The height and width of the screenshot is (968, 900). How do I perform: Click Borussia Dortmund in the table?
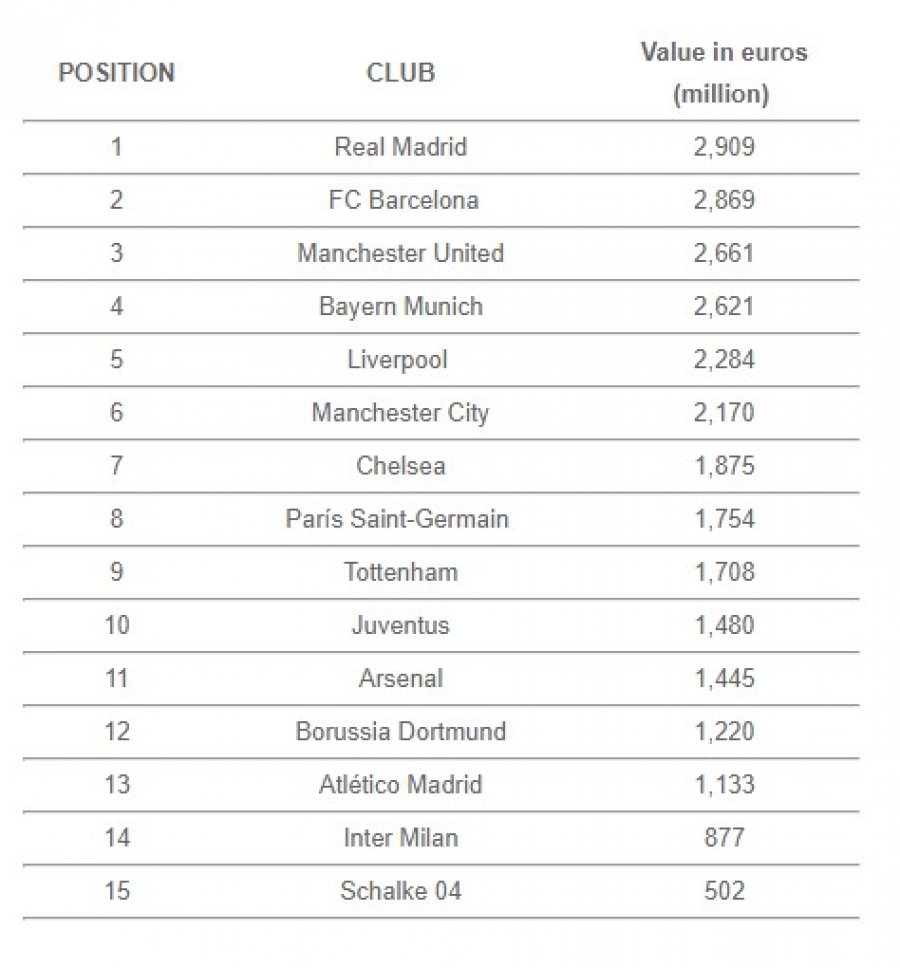[401, 731]
